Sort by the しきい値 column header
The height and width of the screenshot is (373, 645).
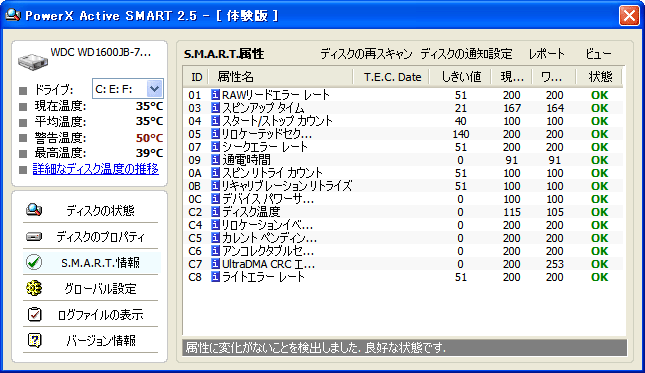[x=460, y=77]
